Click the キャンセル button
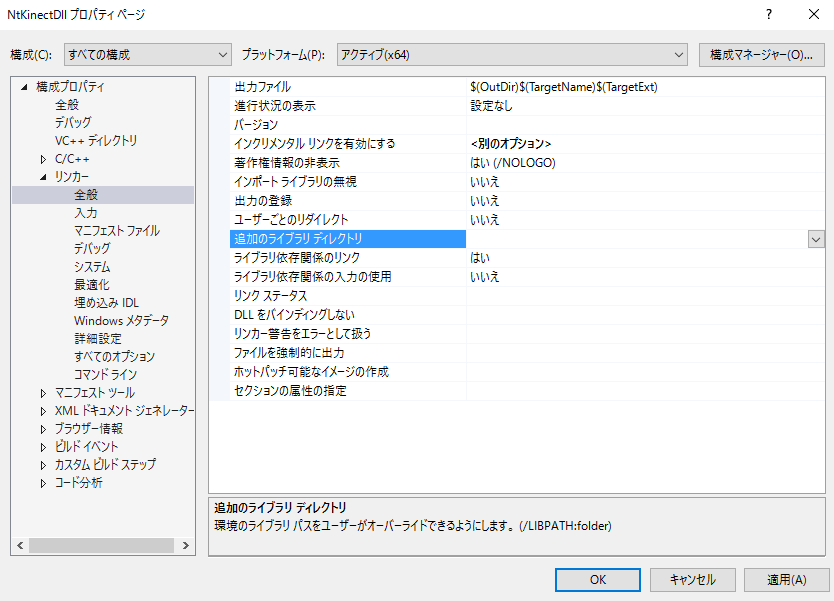834x601 pixels. click(692, 579)
